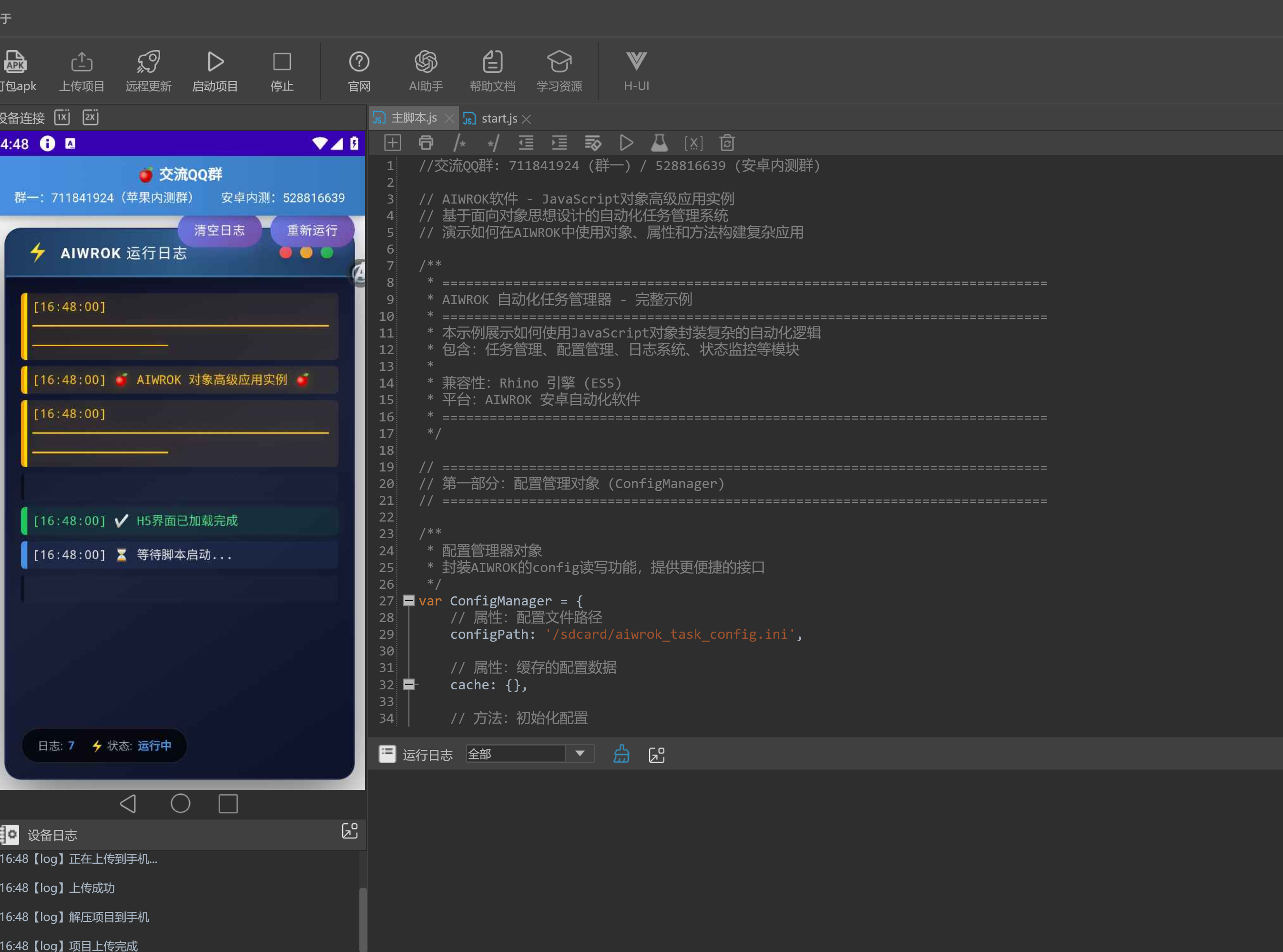Click the '状态: 运行中' status on device

132,746
